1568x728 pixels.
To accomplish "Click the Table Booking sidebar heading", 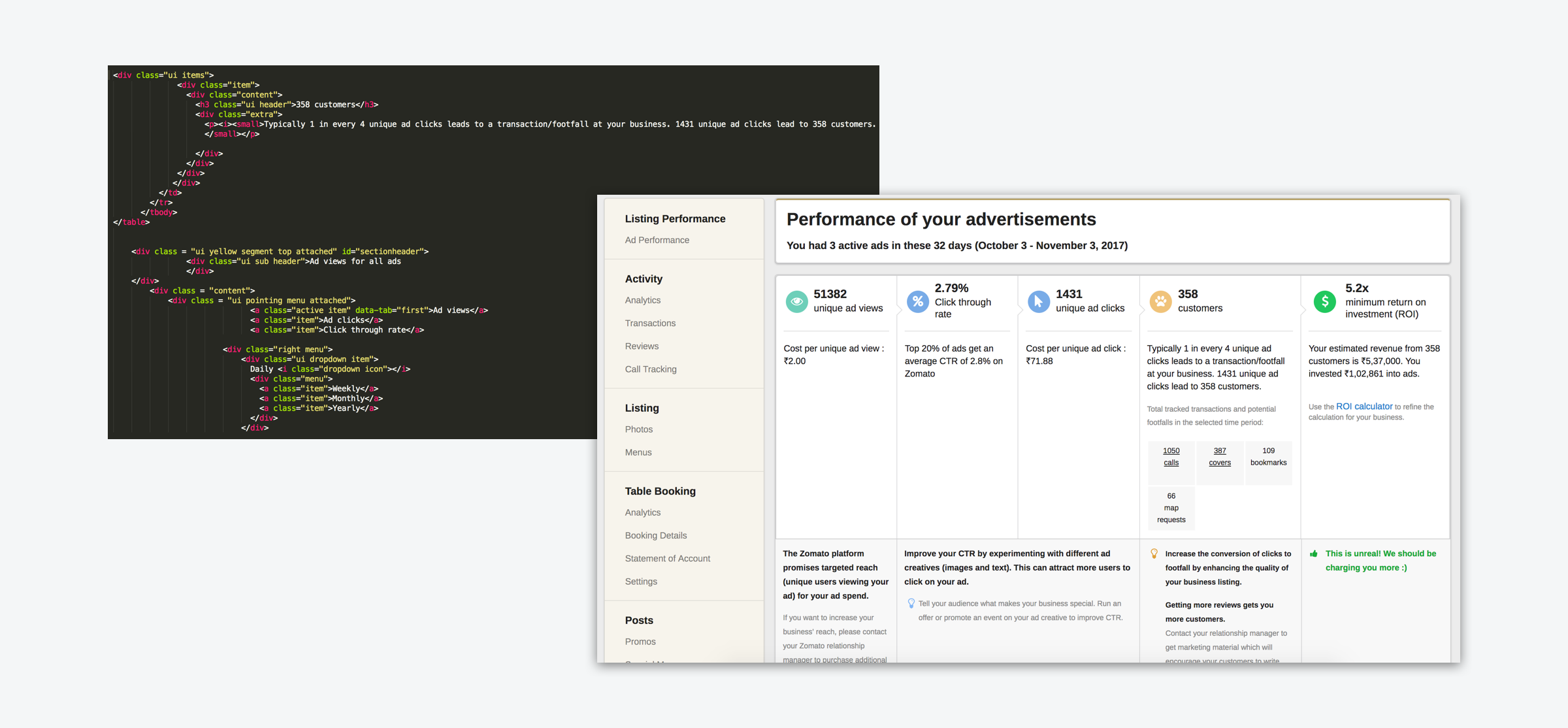I will click(660, 491).
